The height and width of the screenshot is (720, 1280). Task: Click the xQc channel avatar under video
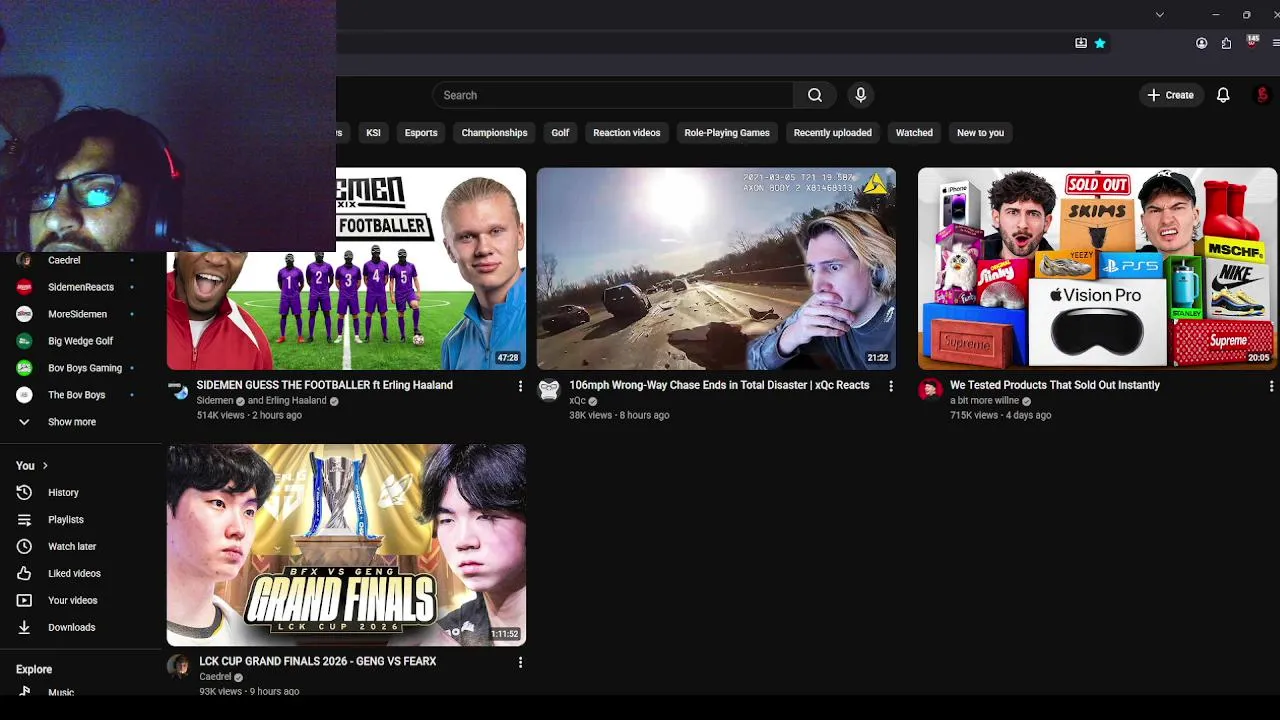(549, 390)
